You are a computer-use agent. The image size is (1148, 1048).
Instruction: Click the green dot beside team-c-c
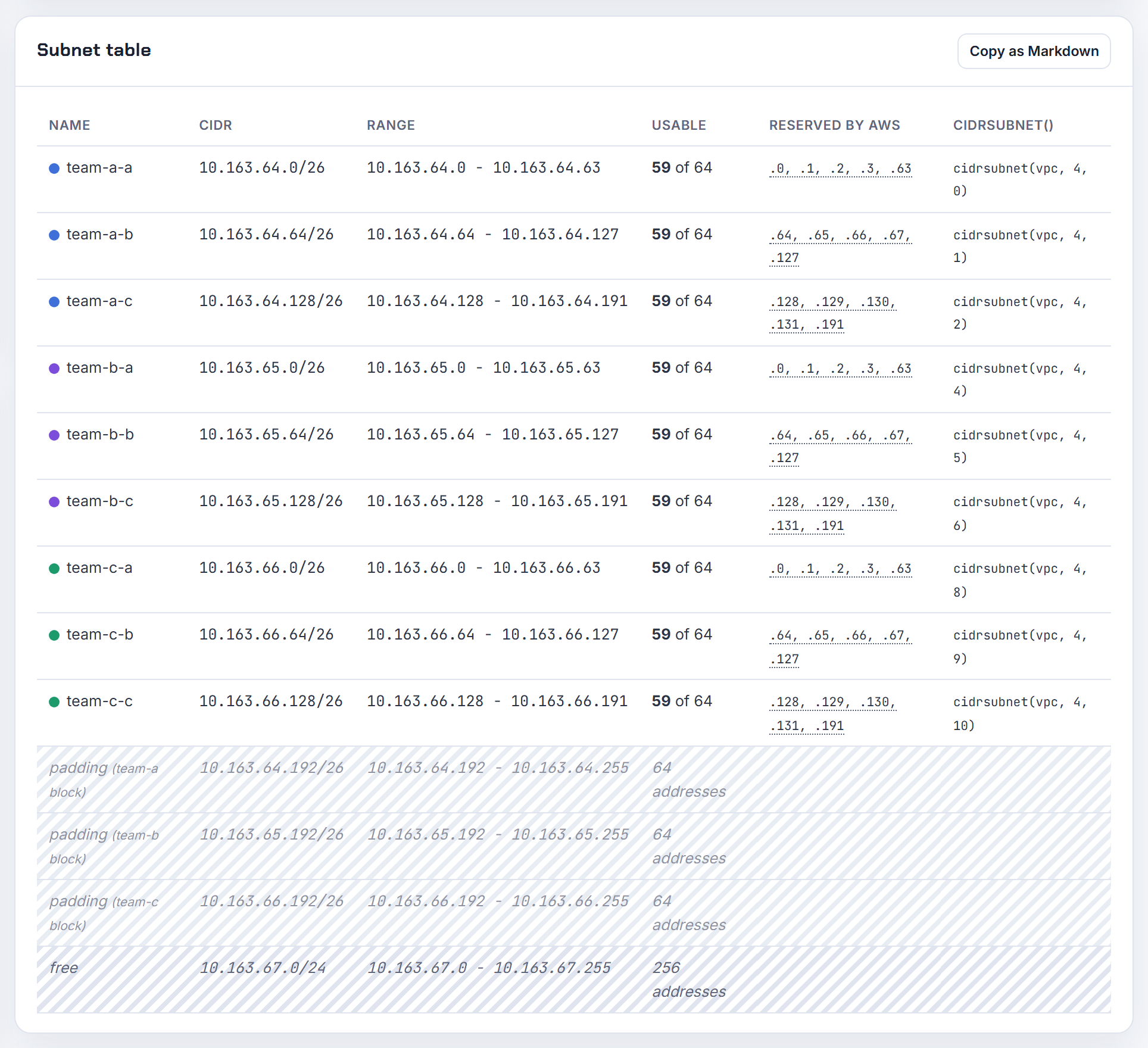click(54, 702)
